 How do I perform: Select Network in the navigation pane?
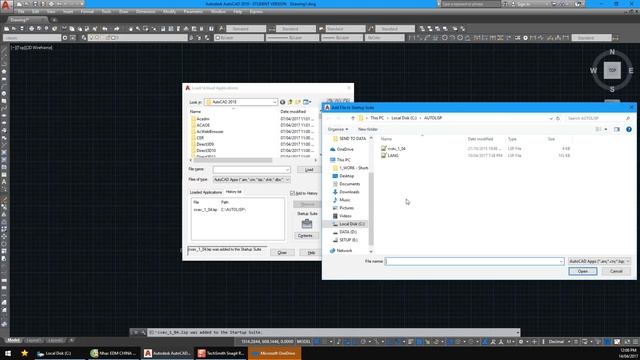pyautogui.click(x=344, y=251)
